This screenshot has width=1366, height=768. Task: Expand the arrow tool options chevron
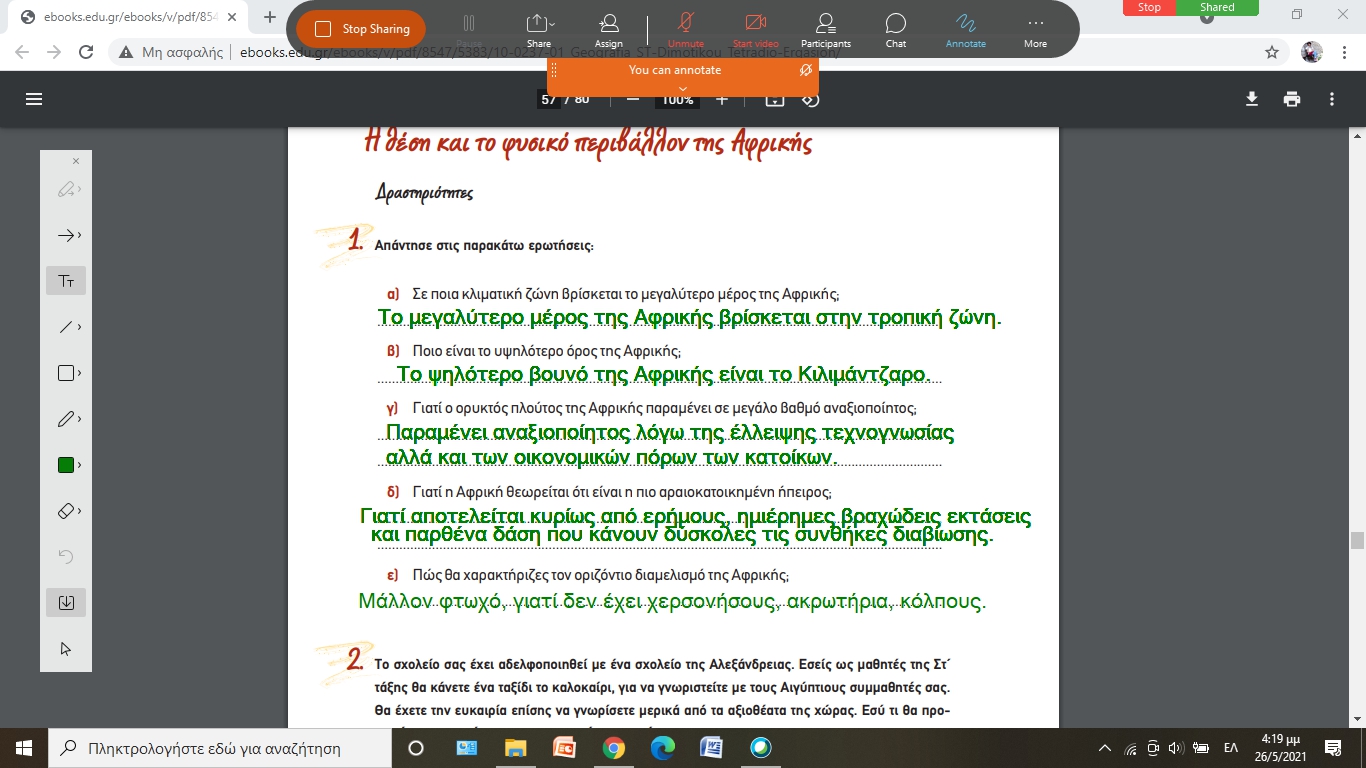80,235
